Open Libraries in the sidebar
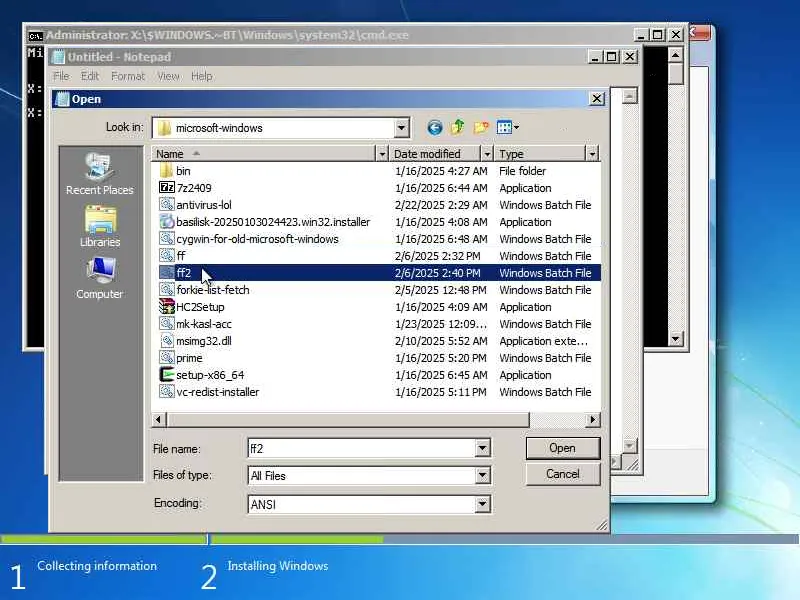This screenshot has width=800, height=600. click(x=99, y=226)
